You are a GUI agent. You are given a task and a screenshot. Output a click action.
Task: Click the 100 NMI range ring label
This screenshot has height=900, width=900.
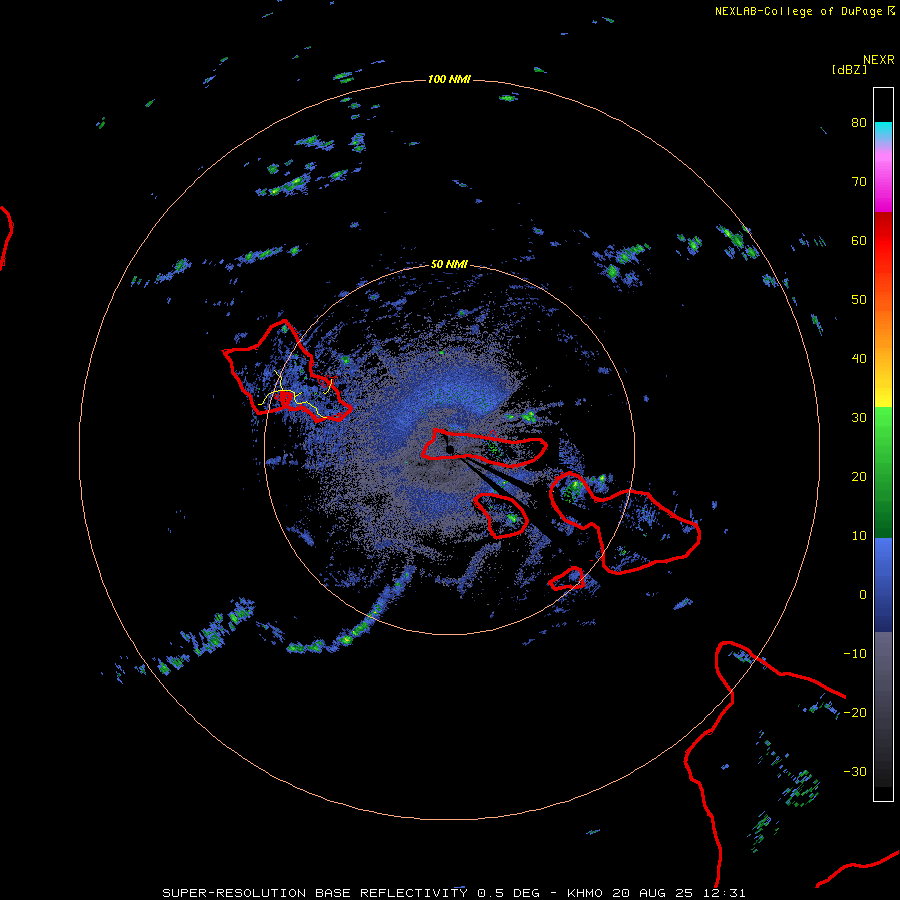pyautogui.click(x=449, y=79)
